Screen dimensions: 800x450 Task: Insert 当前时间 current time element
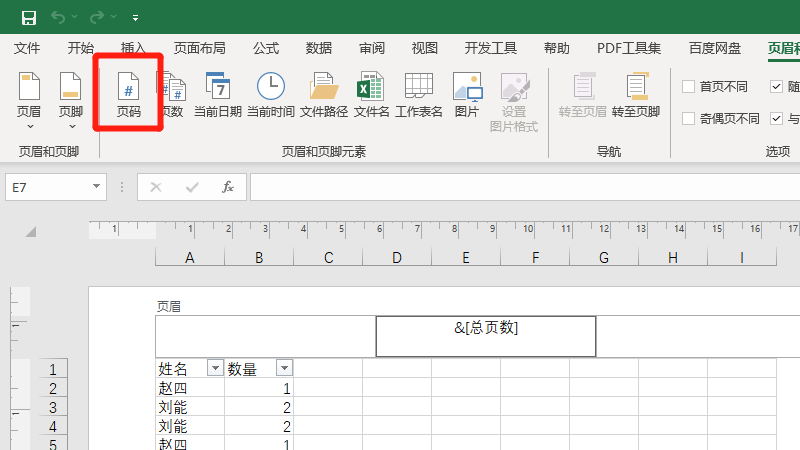[x=271, y=95]
